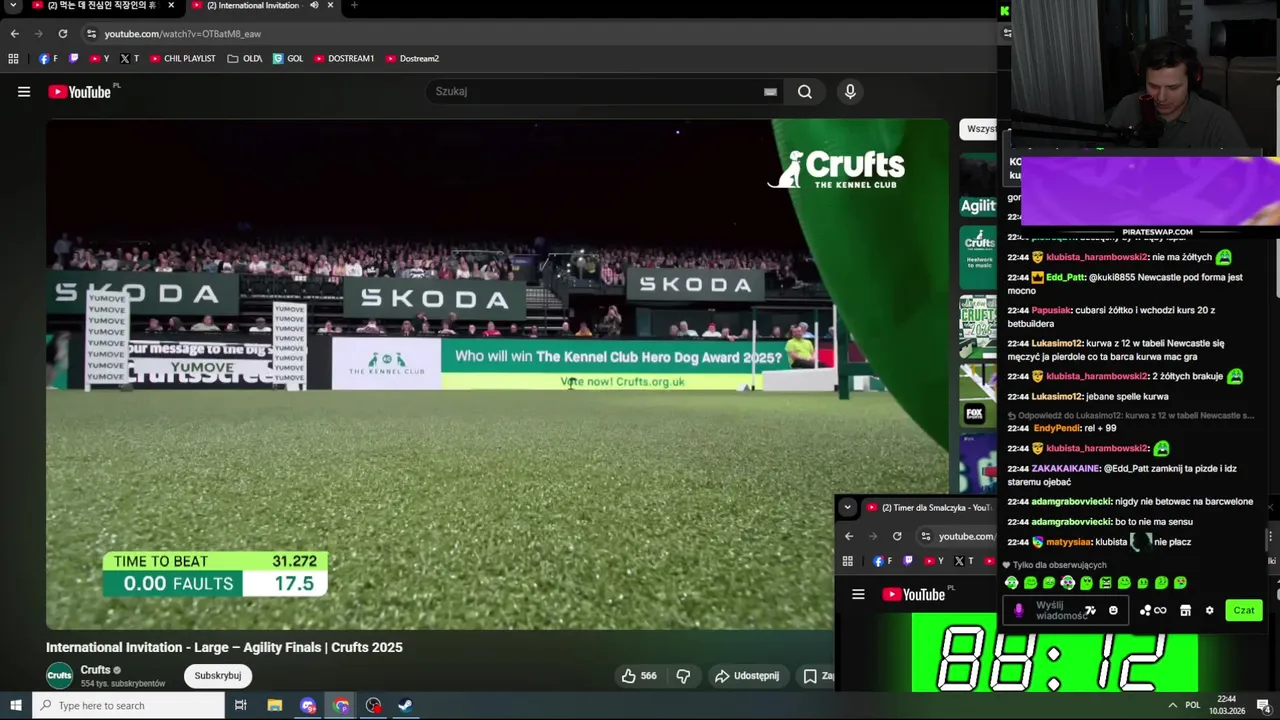The width and height of the screenshot is (1280, 720).
Task: Open the YouTube hamburger guide menu
Action: 24,92
